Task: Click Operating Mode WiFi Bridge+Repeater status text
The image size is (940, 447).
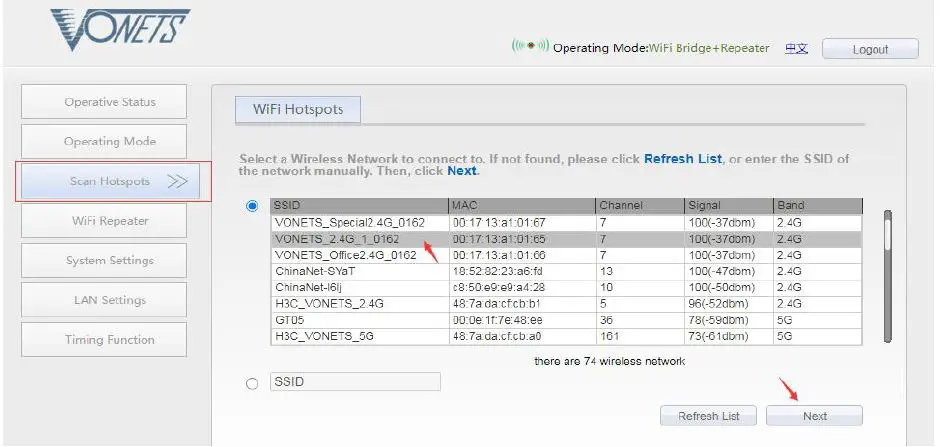Action: click(661, 49)
